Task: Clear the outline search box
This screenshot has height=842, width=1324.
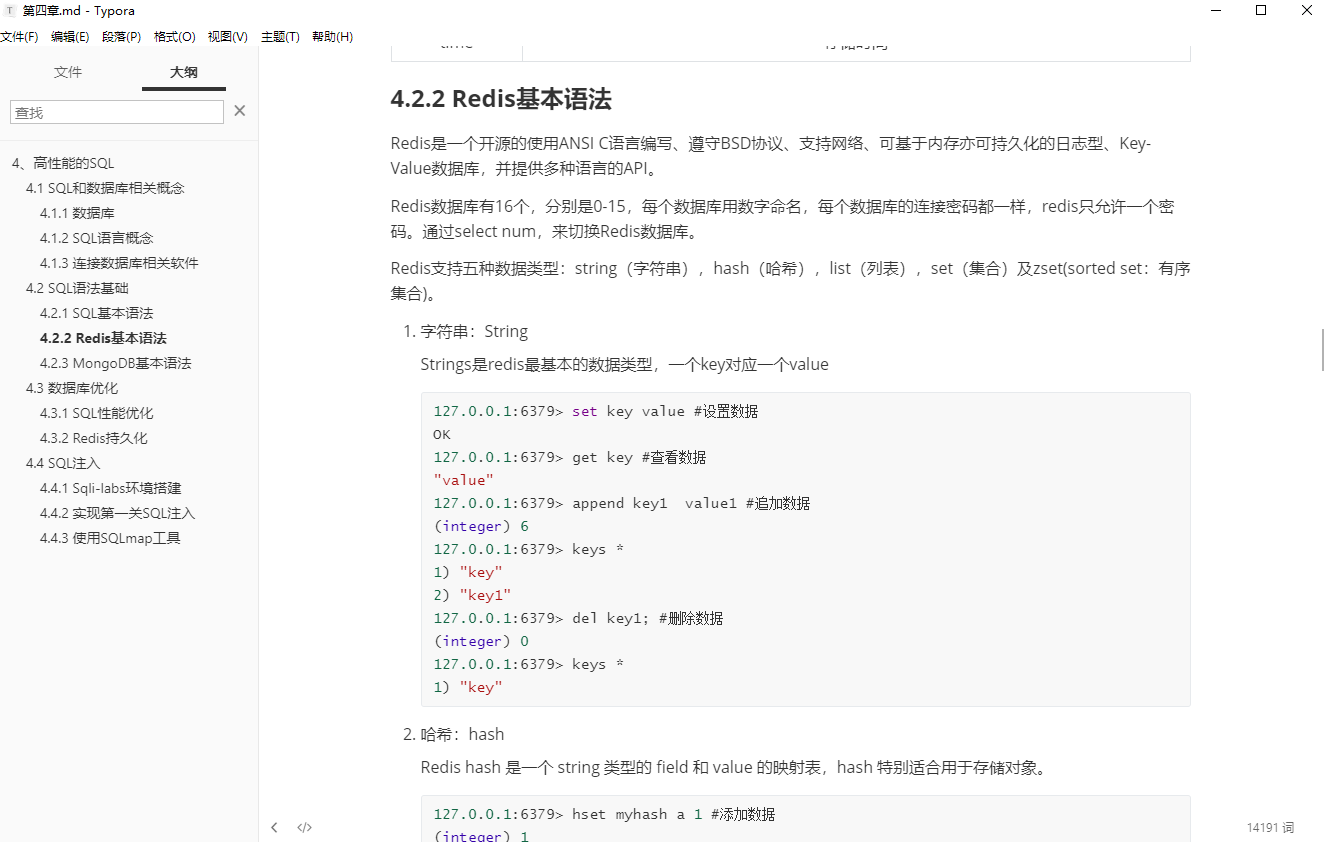Action: pos(240,111)
